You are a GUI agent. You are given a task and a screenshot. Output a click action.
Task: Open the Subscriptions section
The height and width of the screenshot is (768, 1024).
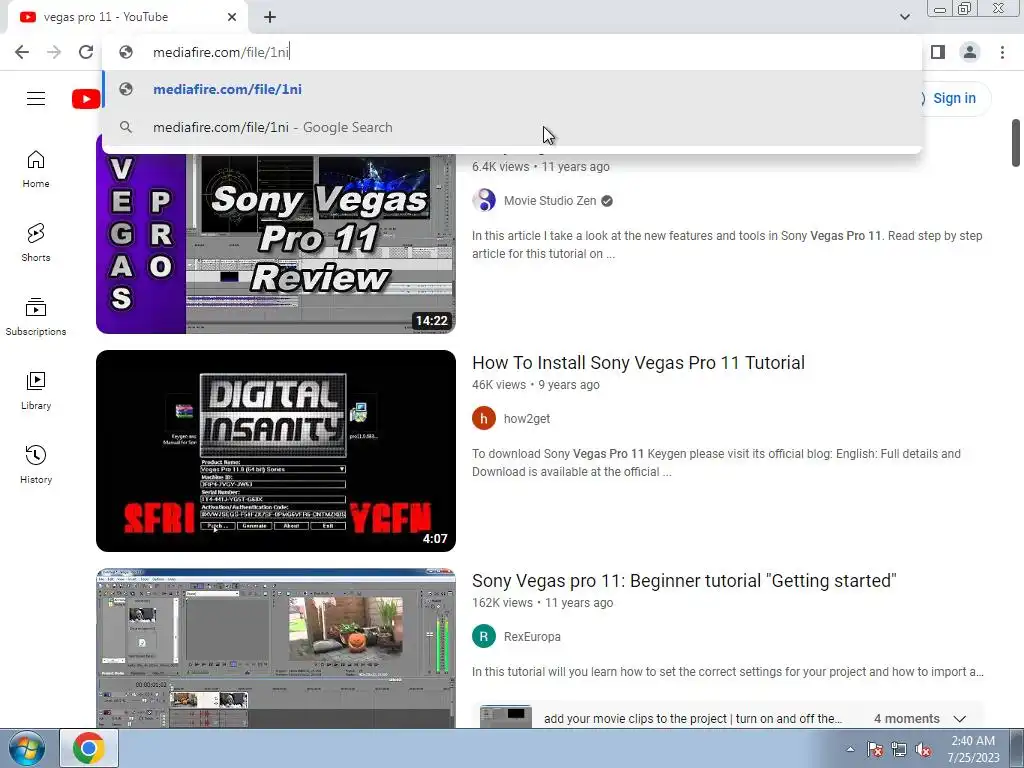[x=36, y=317]
